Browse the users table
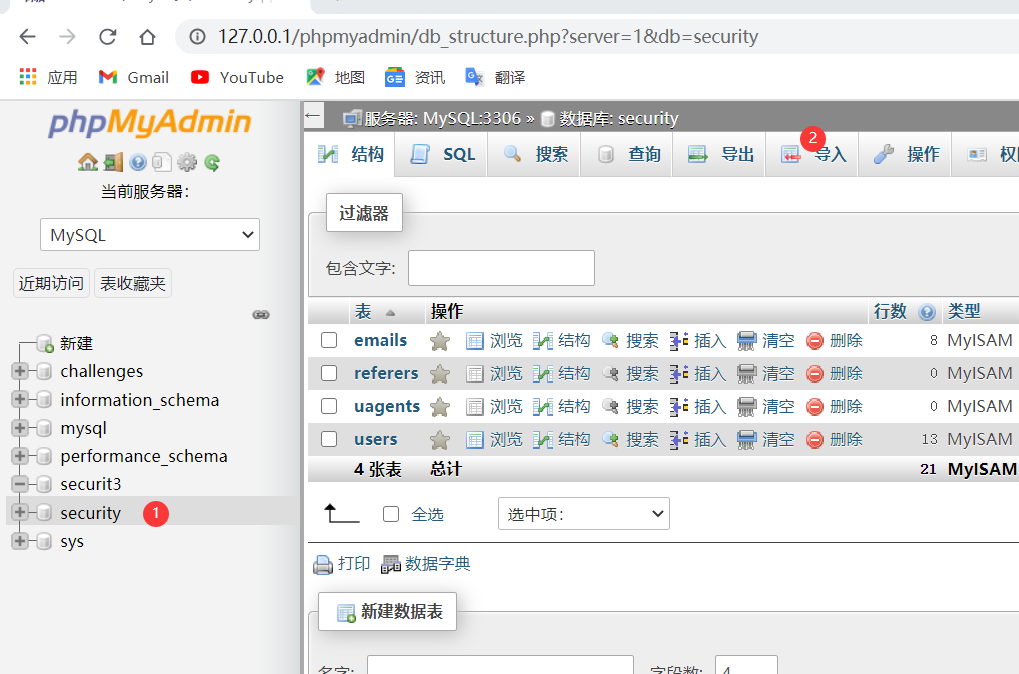This screenshot has height=674, width=1019. click(495, 440)
